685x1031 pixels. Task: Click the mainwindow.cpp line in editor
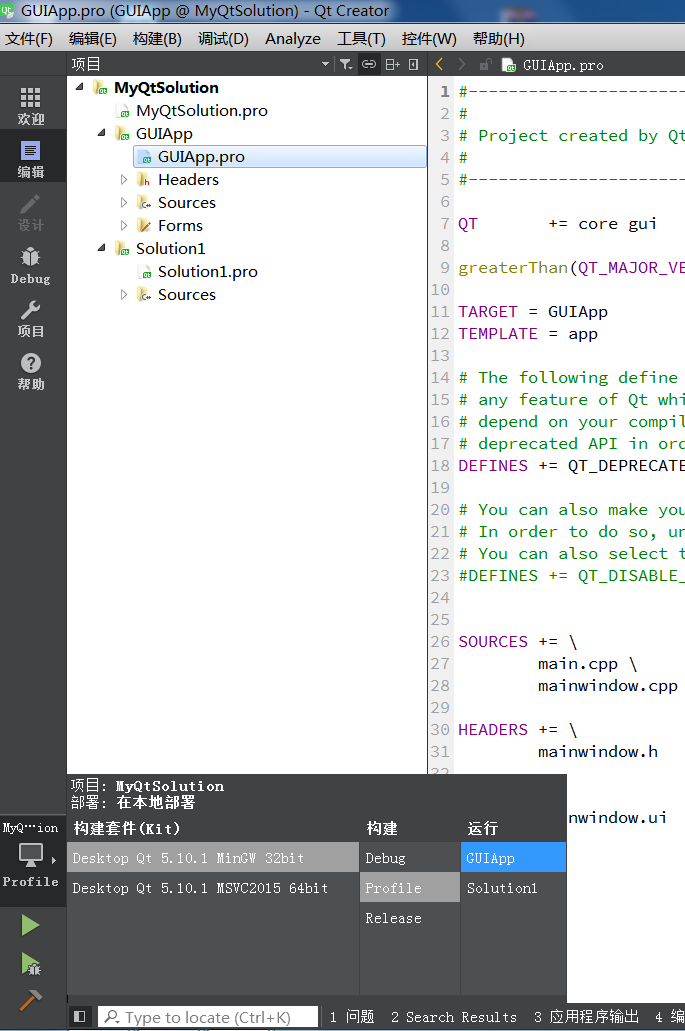tap(607, 685)
